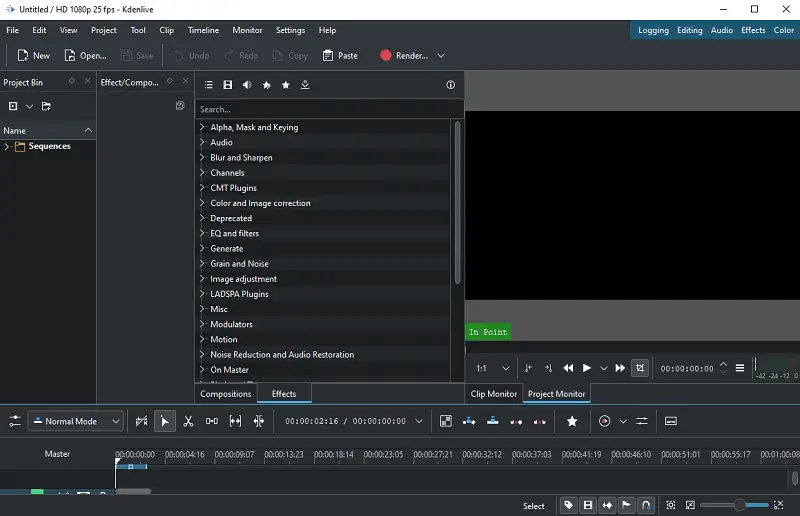Toggle show audio thumbnails arrows icon
The height and width of the screenshot is (516, 800).
(x=607, y=505)
